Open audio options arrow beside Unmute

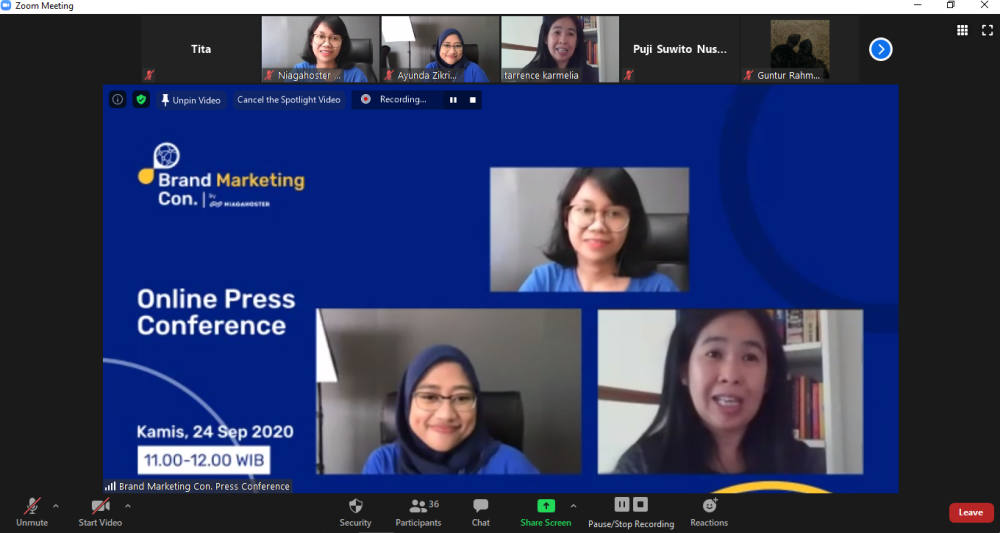coord(55,506)
